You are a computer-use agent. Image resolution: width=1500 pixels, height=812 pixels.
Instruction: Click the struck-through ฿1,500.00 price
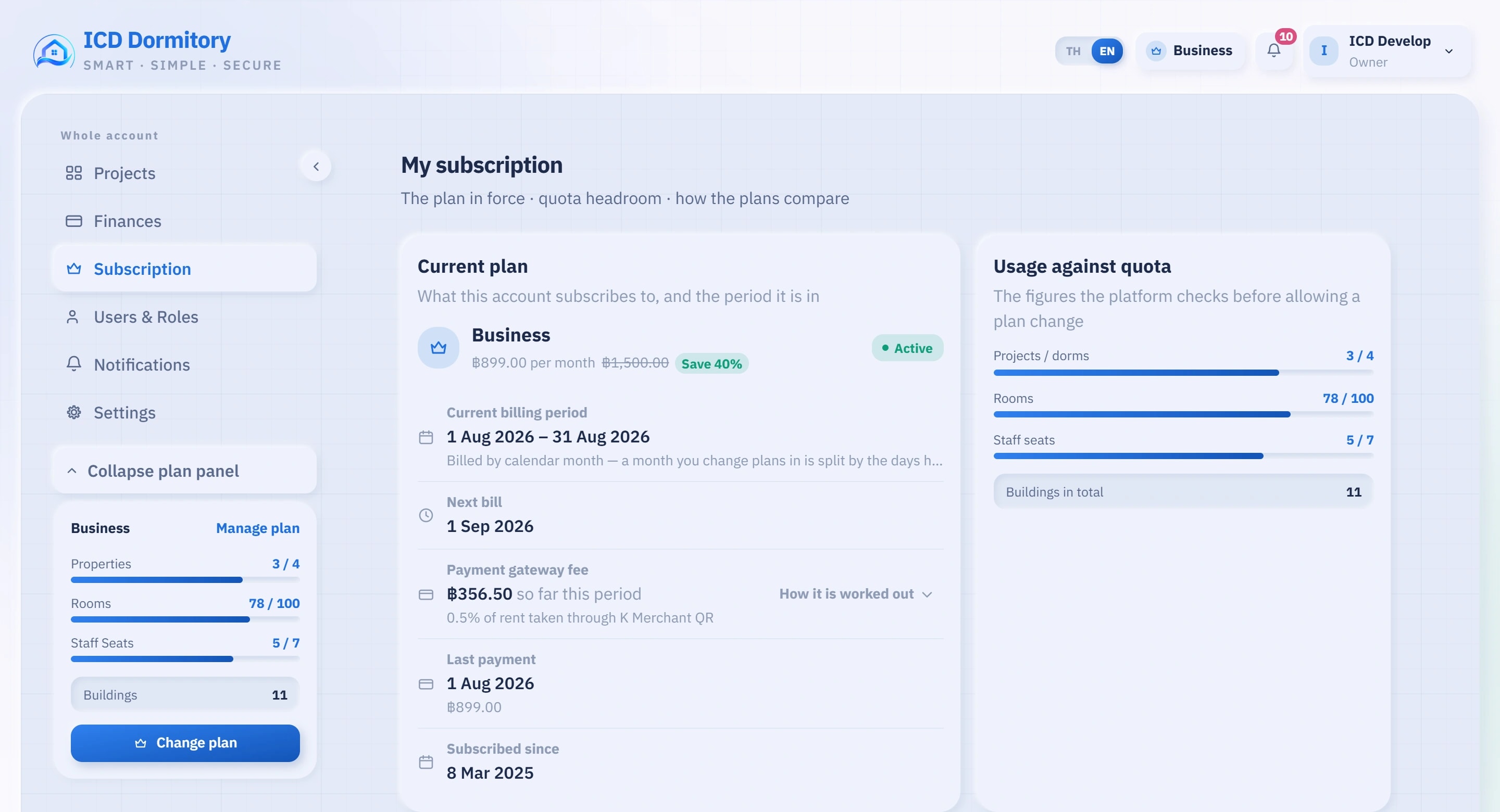point(635,363)
